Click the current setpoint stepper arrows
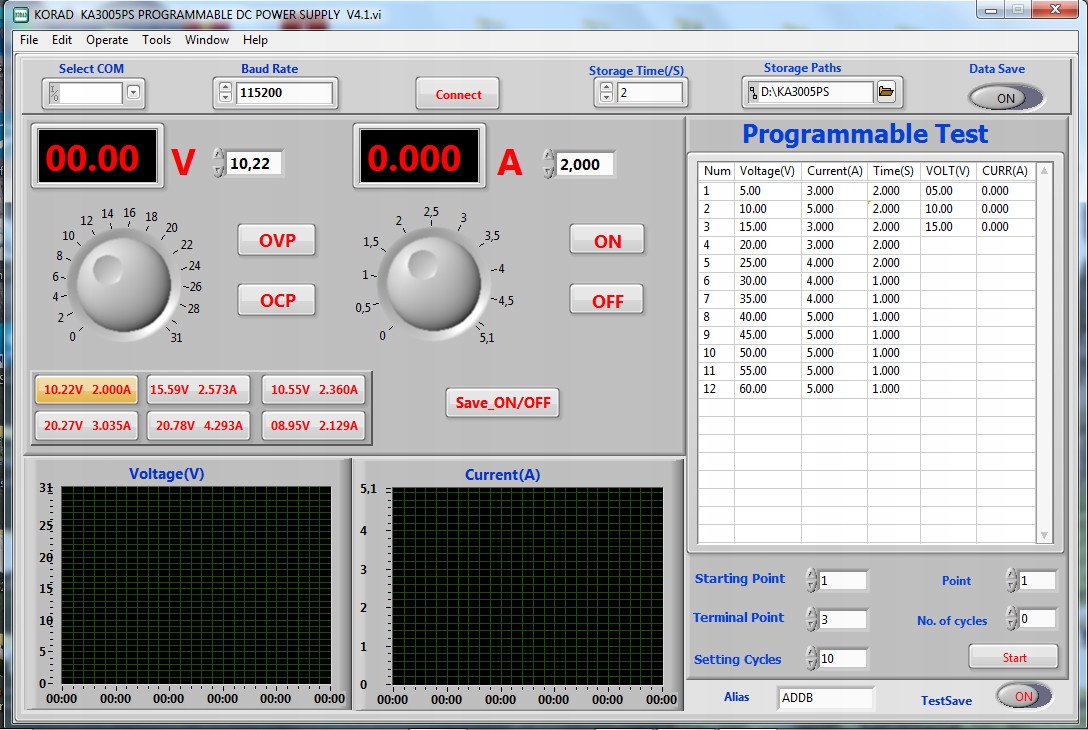This screenshot has width=1088, height=730. [548, 164]
